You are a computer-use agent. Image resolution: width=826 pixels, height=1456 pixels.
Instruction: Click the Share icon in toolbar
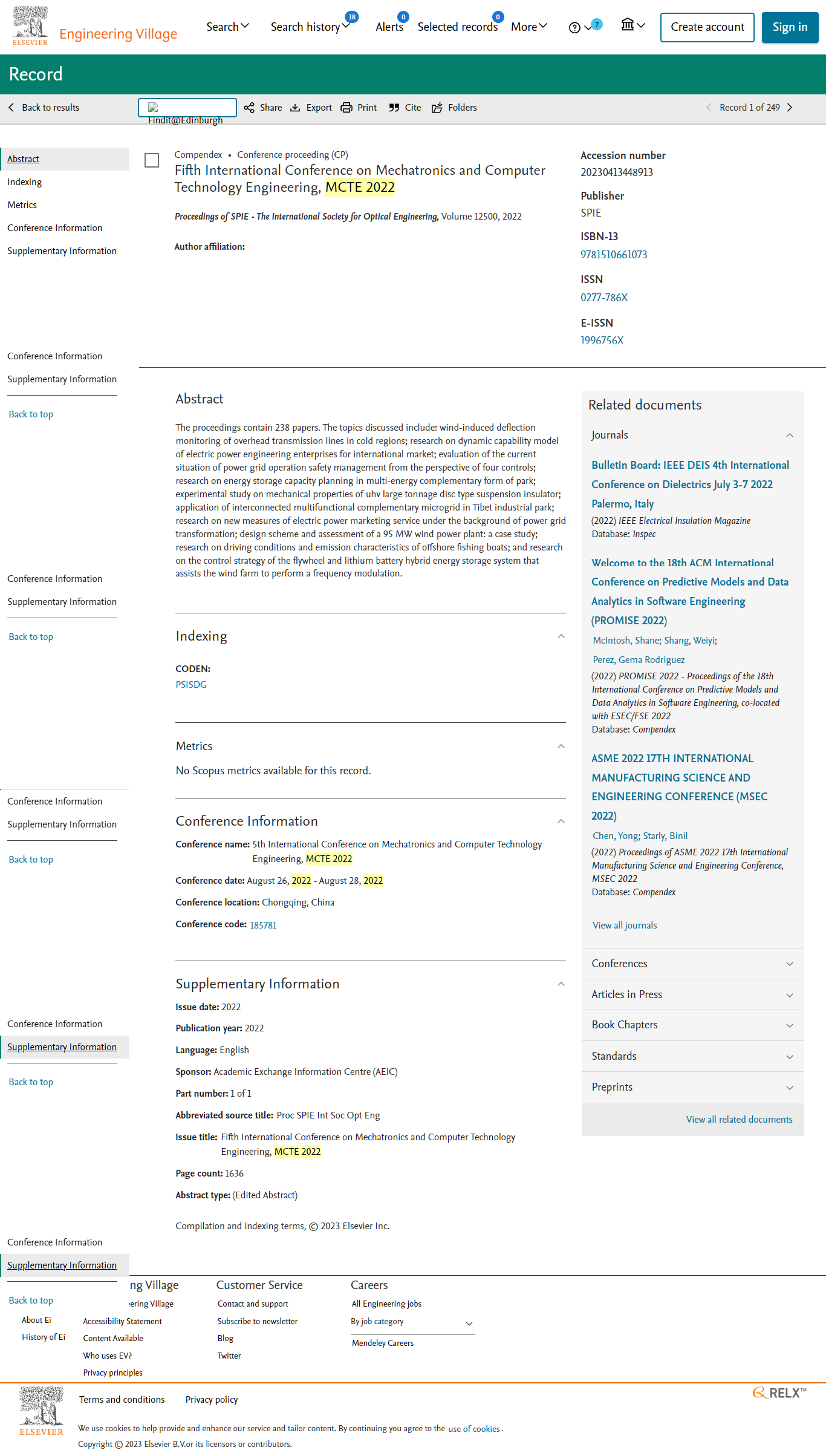point(249,108)
